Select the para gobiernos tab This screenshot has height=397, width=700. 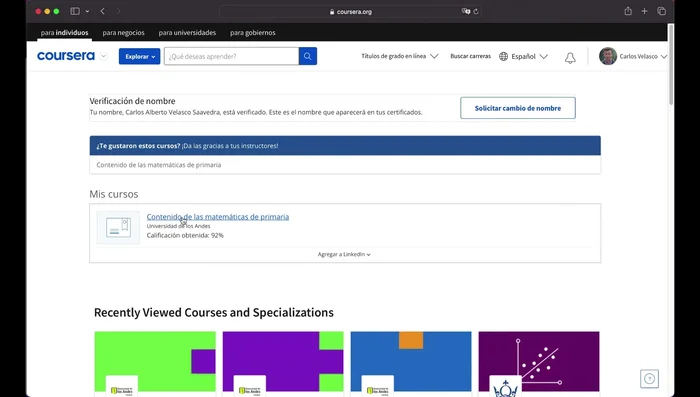tap(253, 33)
